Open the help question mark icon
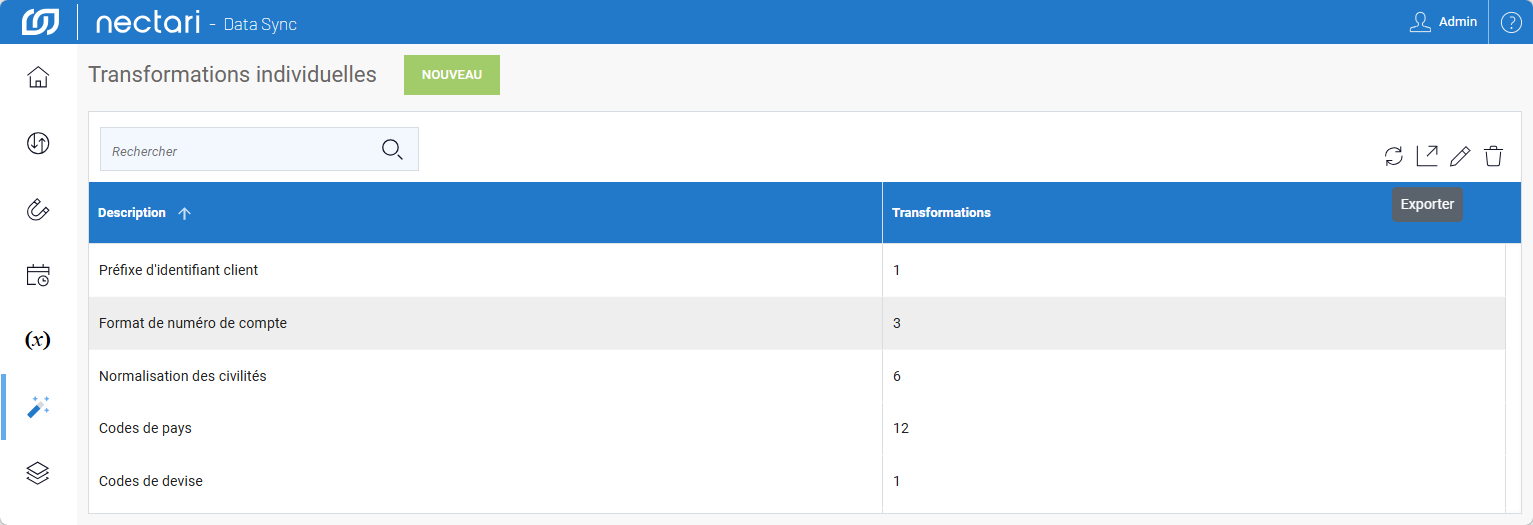1533x525 pixels. (x=1511, y=22)
